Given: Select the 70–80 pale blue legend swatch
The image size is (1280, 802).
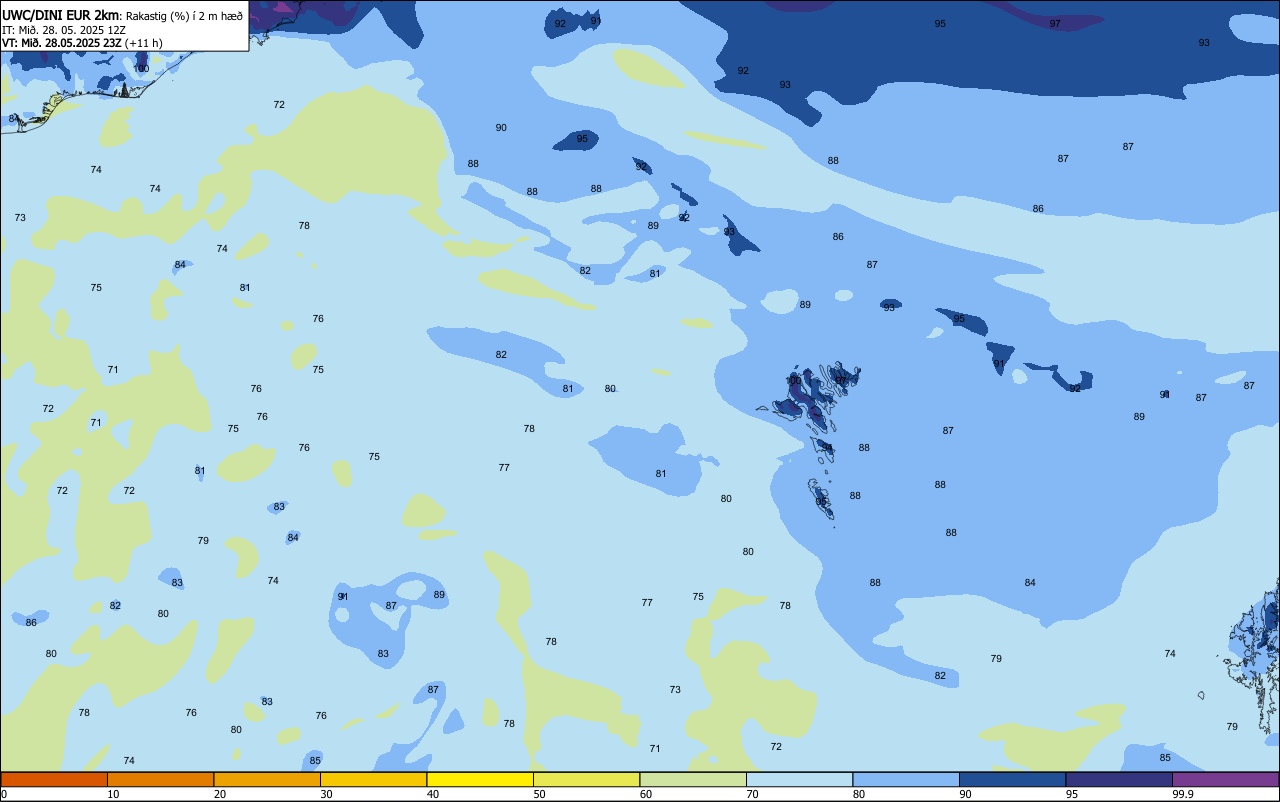Looking at the screenshot, I should [x=799, y=779].
